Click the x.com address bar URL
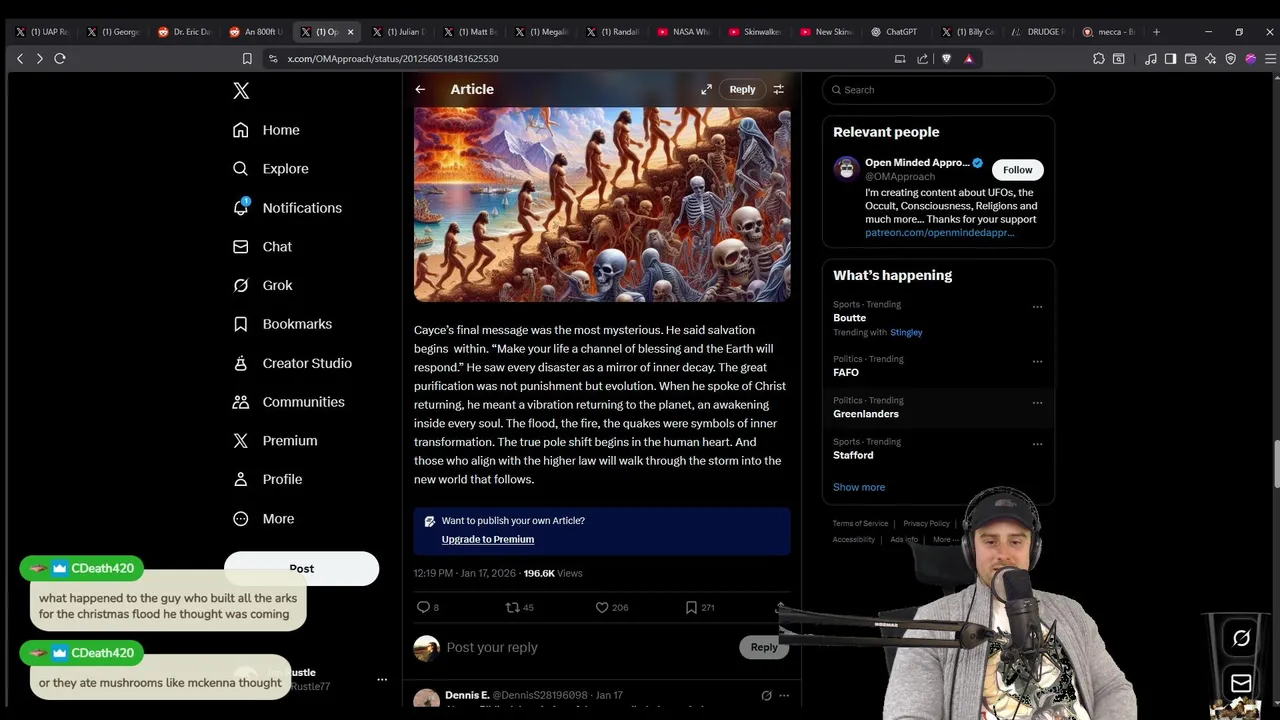Viewport: 1280px width, 720px height. [393, 59]
